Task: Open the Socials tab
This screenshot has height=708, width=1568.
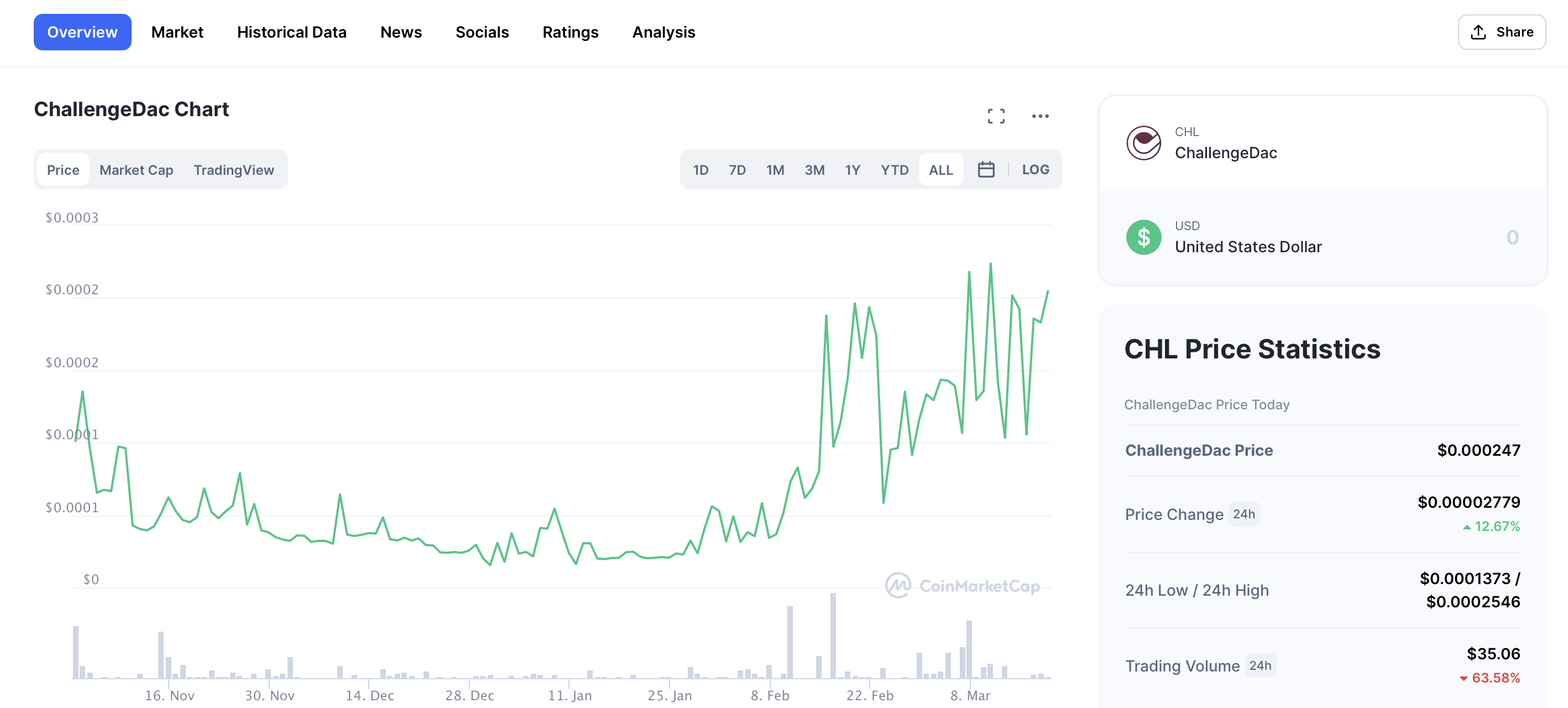Action: pyautogui.click(x=482, y=32)
